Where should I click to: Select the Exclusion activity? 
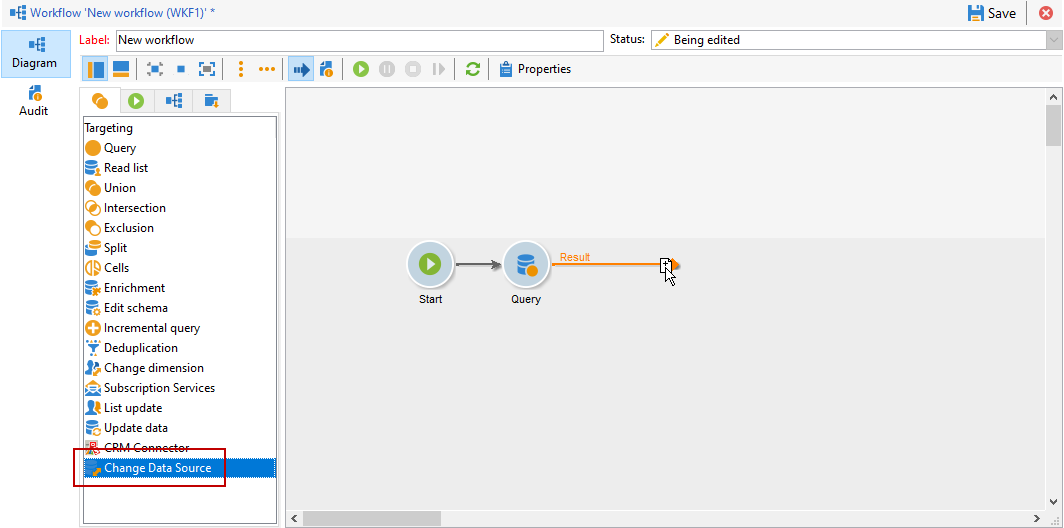180,228
